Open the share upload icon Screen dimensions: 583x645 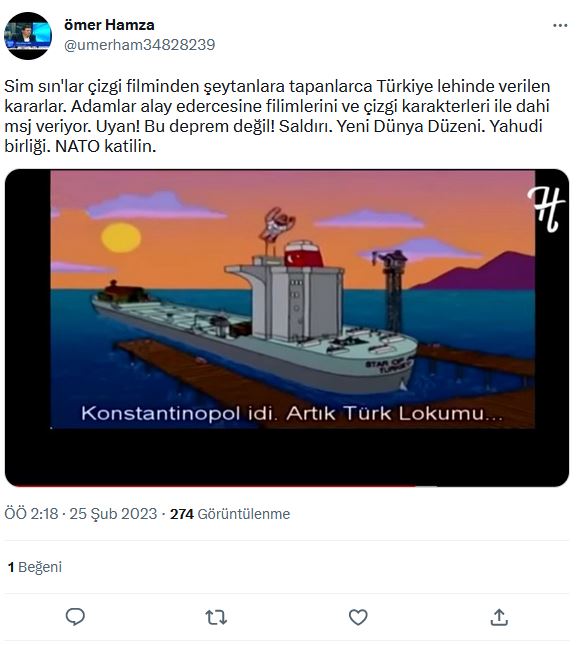click(x=499, y=617)
